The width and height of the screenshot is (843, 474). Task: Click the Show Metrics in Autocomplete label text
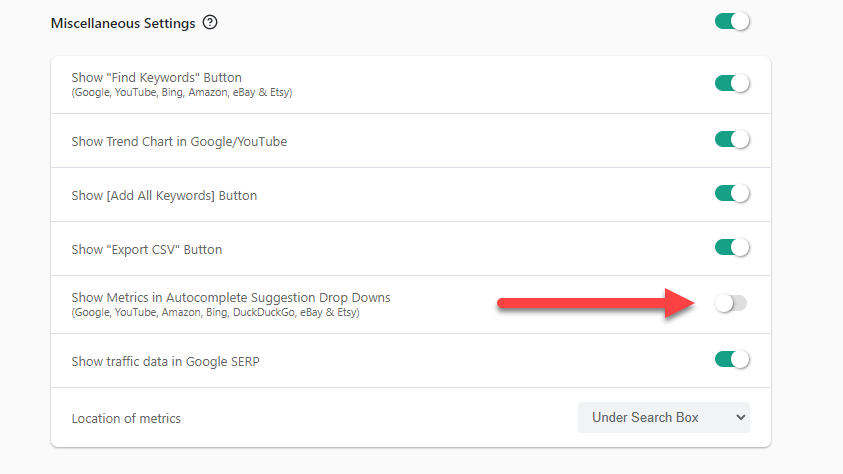[230, 298]
